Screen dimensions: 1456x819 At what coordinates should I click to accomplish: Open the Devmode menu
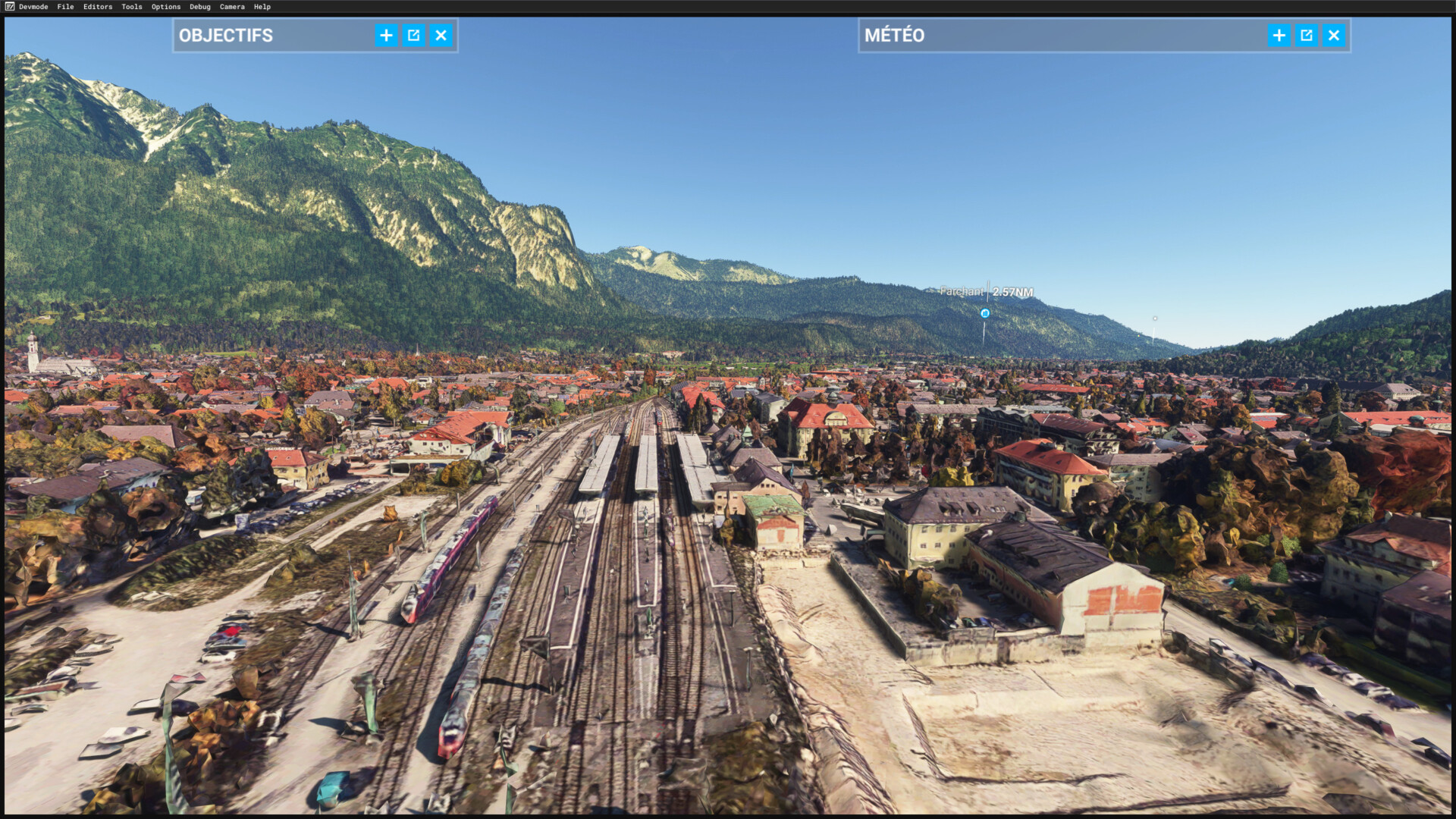point(33,7)
